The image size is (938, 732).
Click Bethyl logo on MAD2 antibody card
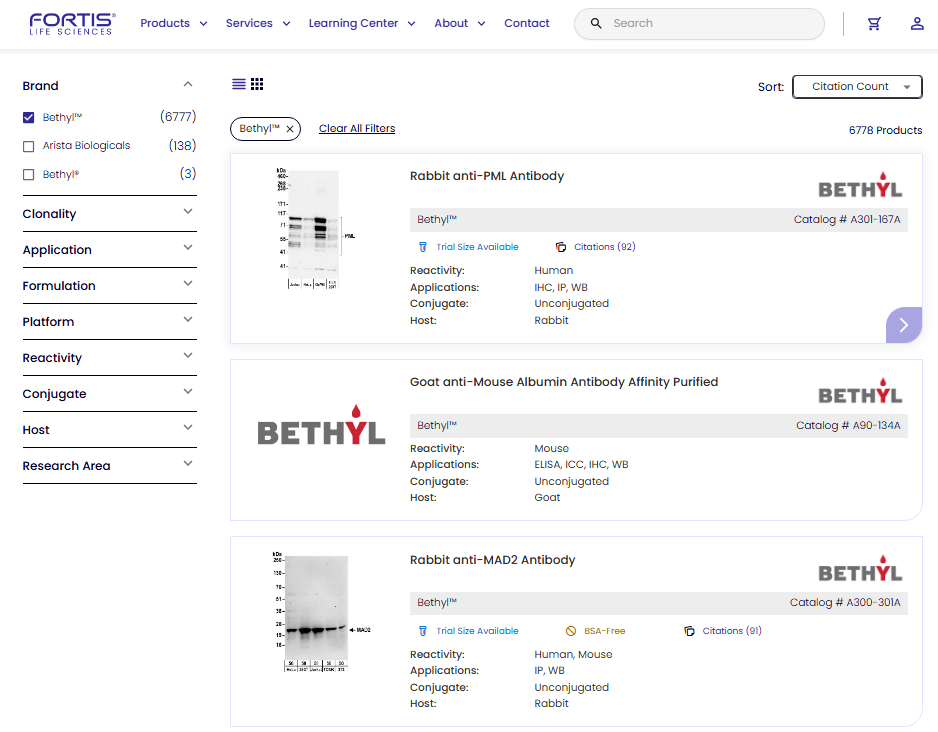(x=860, y=570)
